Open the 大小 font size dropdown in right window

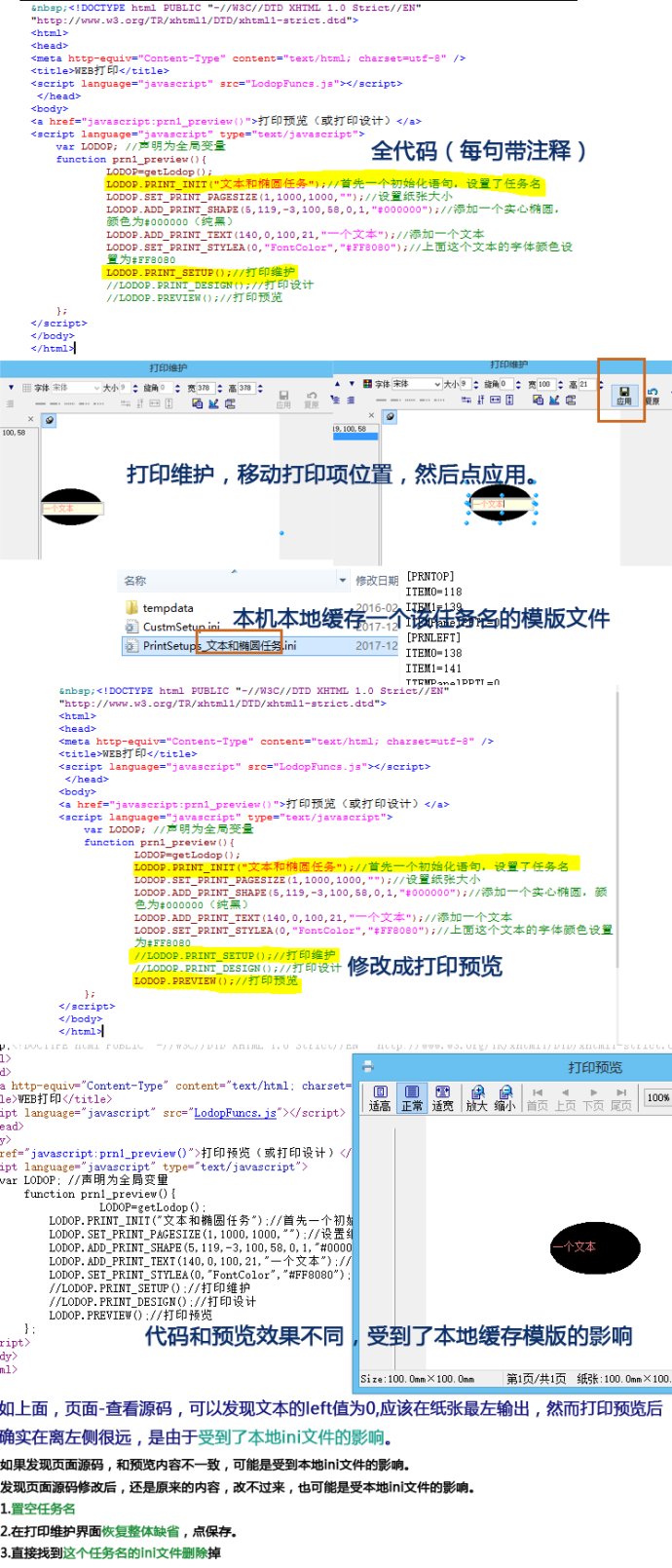(x=464, y=384)
